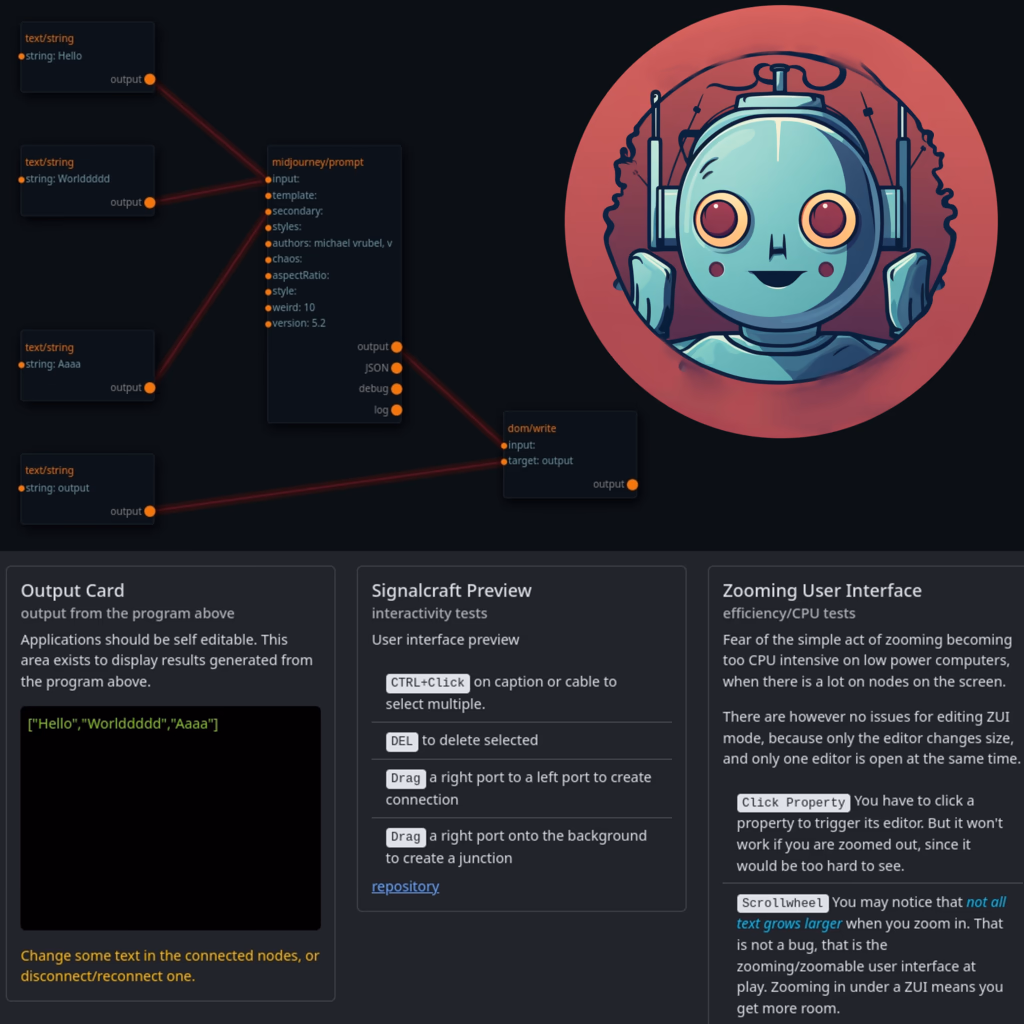Select the midjourney/prompt node caption
Screen dimensions: 1024x1024
click(x=317, y=162)
